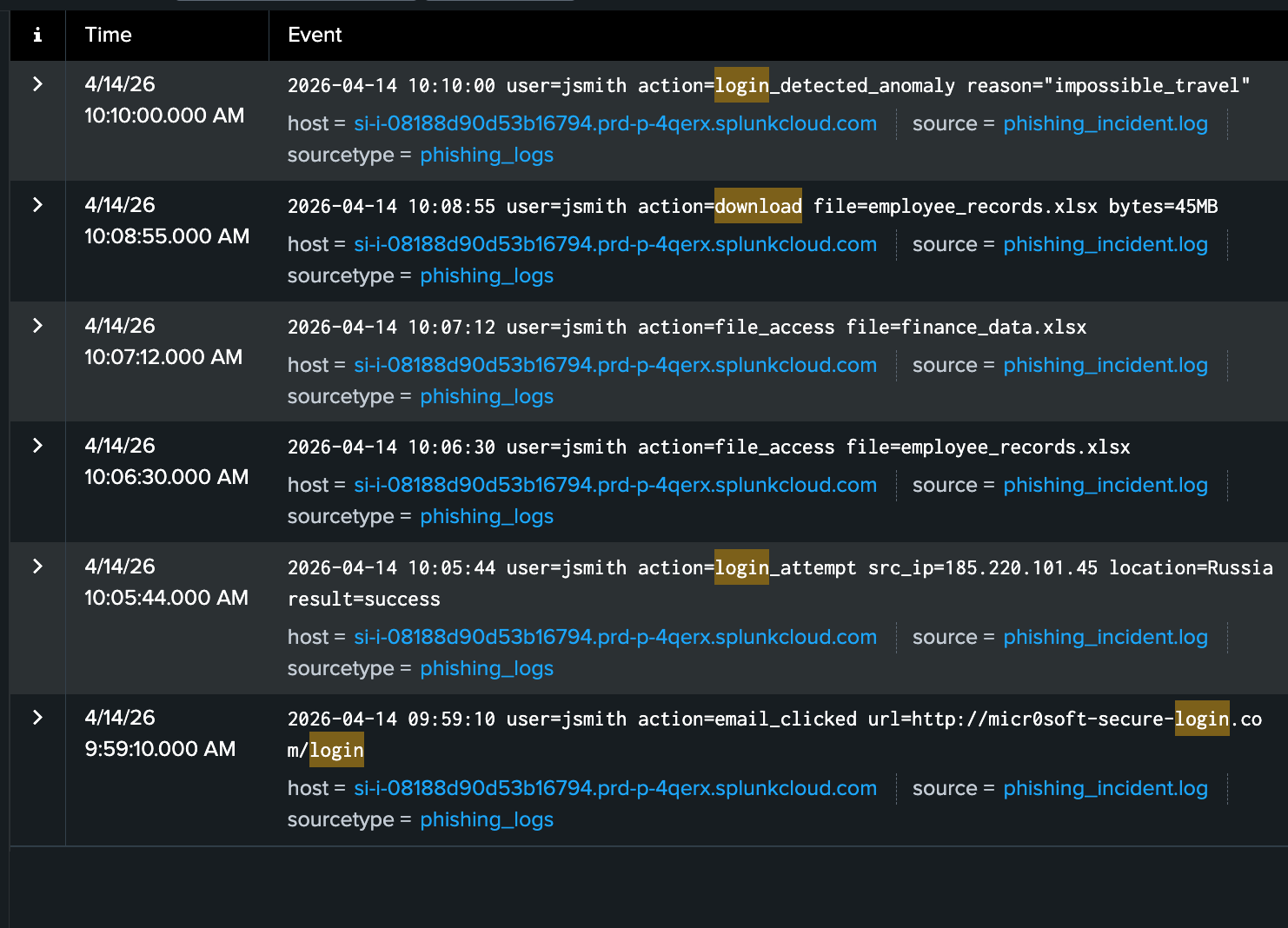The width and height of the screenshot is (1288, 928).
Task: Expand the 10:08:55 download event row
Action: pyautogui.click(x=37, y=205)
